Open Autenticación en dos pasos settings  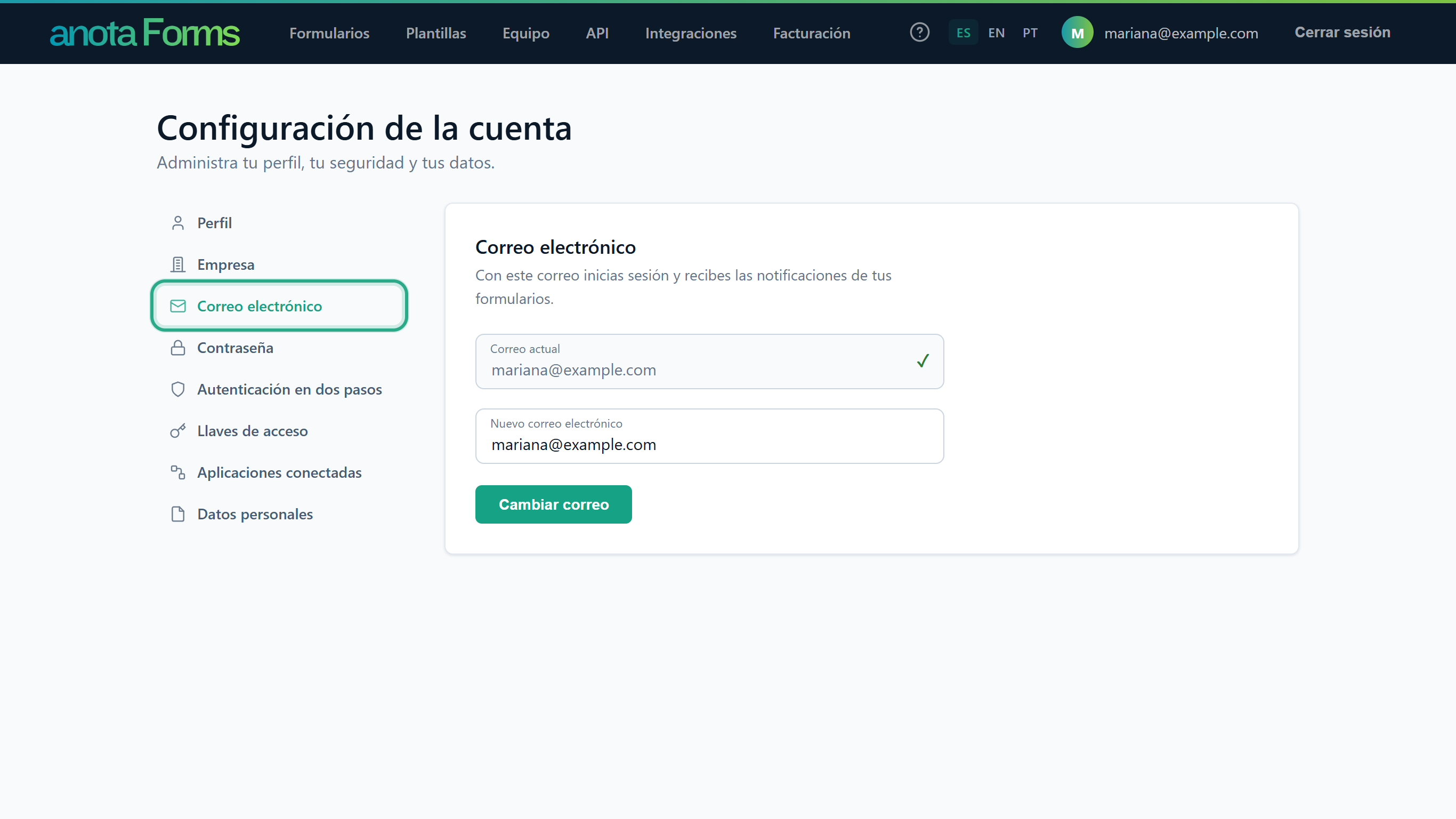pyautogui.click(x=279, y=389)
